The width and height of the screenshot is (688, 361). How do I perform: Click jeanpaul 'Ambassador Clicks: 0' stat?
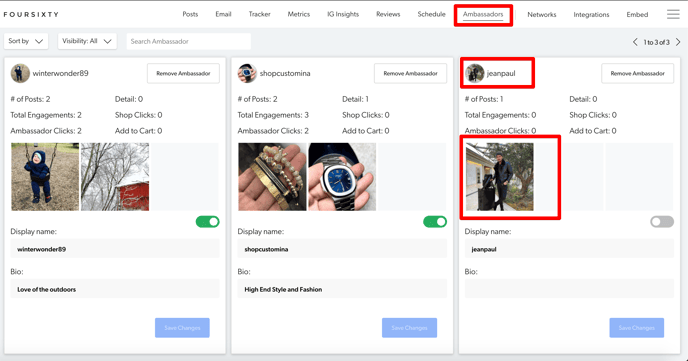[500, 131]
